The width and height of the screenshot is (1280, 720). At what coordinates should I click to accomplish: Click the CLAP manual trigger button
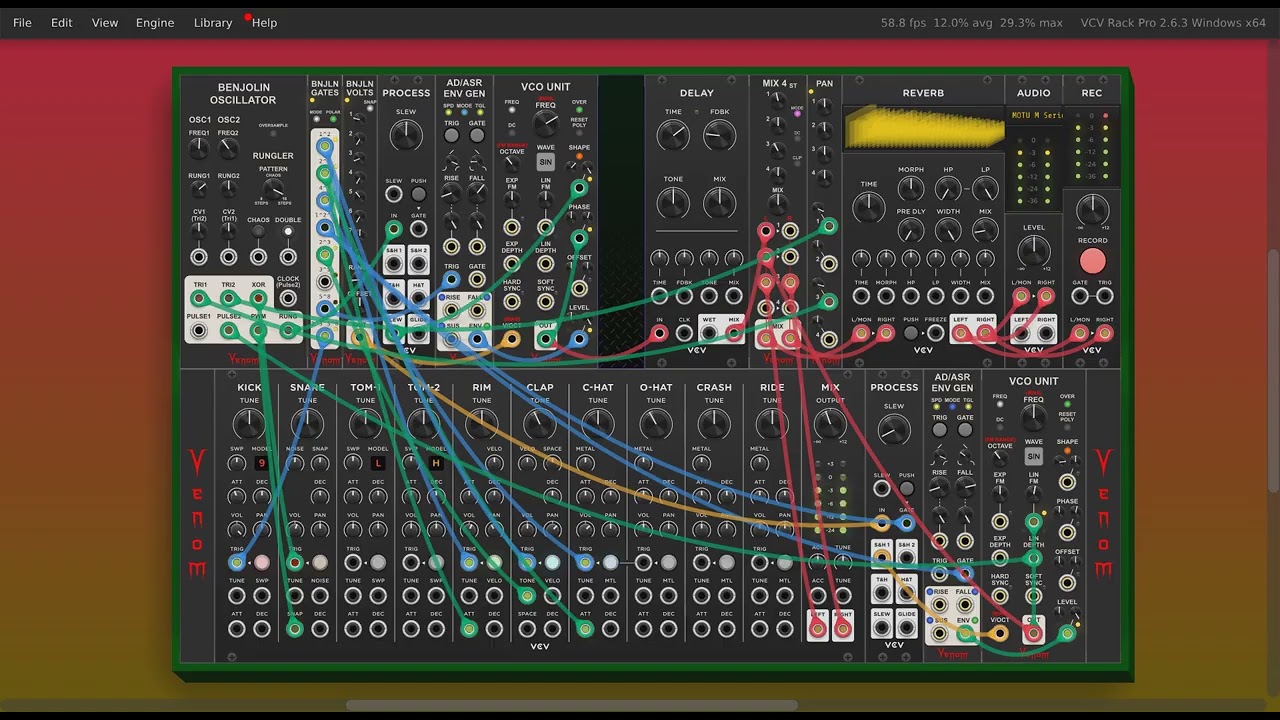coord(552,563)
